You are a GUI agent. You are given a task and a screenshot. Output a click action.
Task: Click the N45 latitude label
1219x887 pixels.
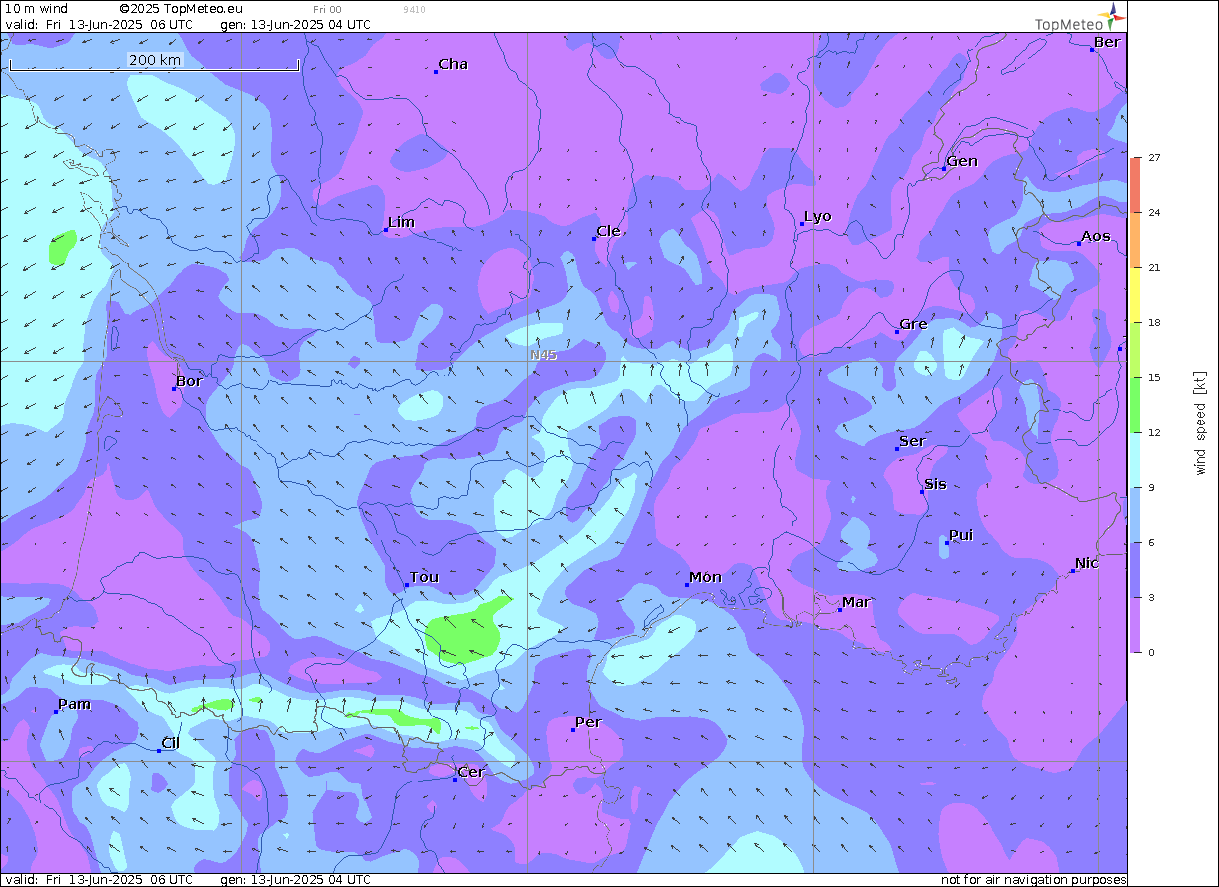coord(544,355)
